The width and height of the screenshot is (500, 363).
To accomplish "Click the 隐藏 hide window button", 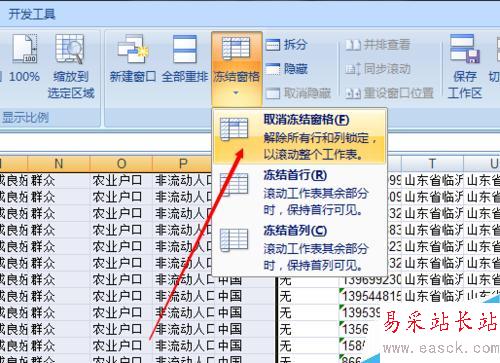I will pyautogui.click(x=286, y=69).
